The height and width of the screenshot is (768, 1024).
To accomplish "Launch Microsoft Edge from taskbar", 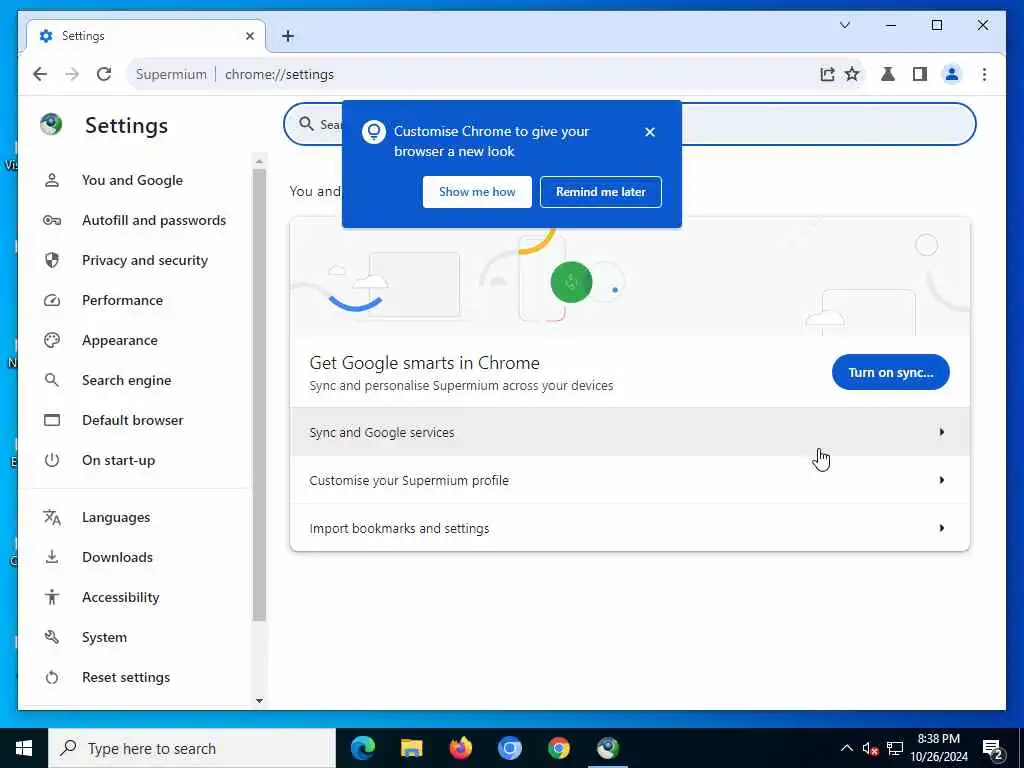I will click(x=363, y=748).
